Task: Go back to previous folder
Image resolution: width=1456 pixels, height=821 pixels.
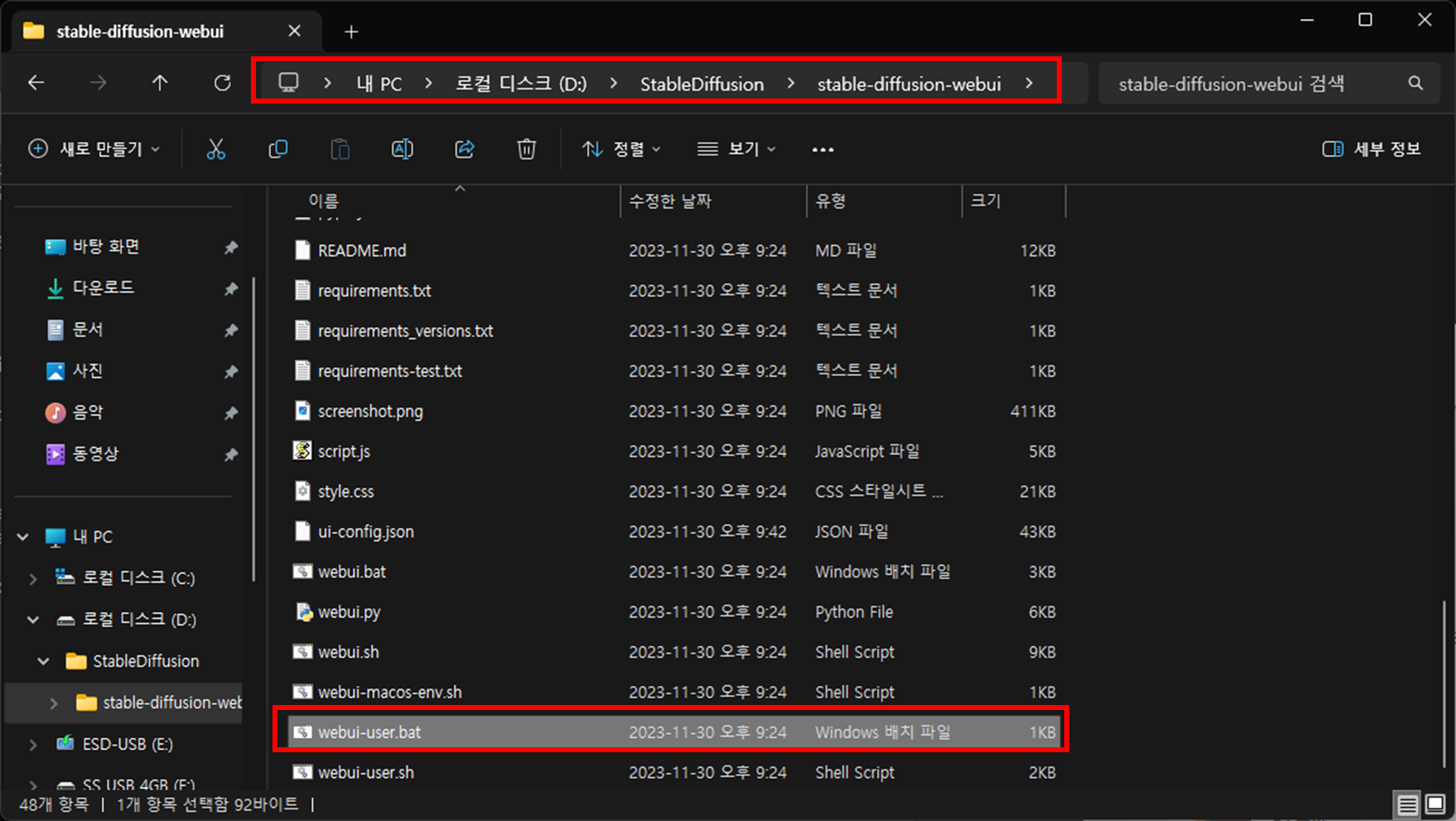Action: 36,83
